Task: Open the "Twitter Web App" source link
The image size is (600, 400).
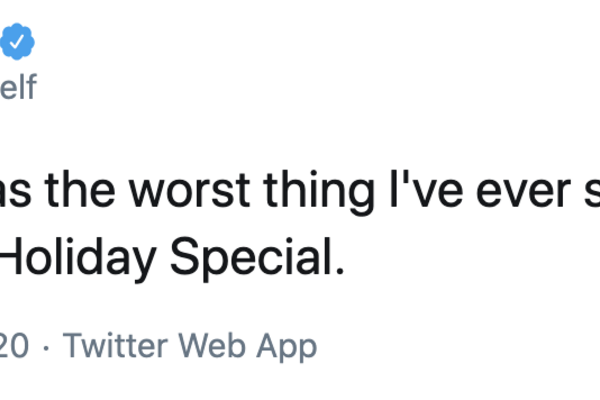Action: click(x=190, y=347)
